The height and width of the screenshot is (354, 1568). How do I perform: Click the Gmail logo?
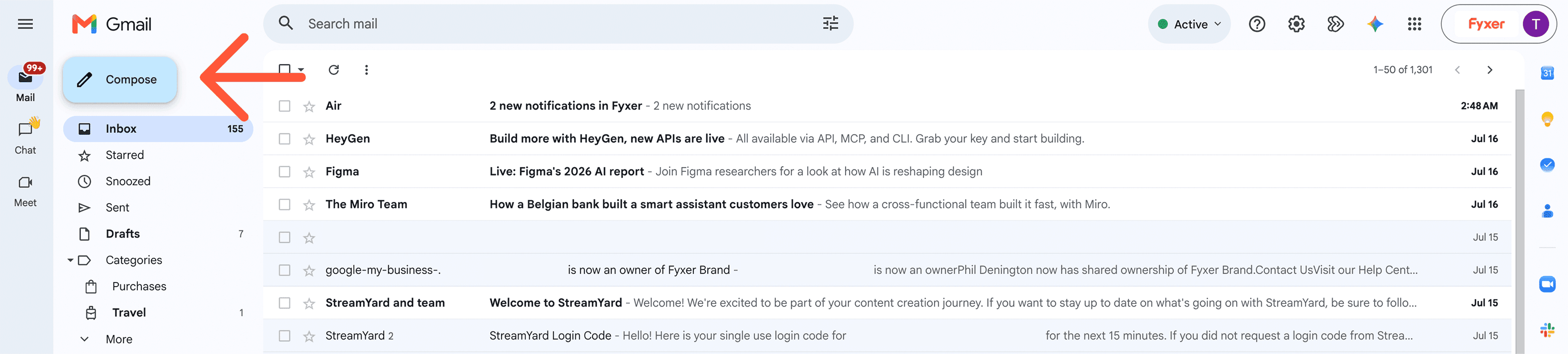[x=112, y=24]
